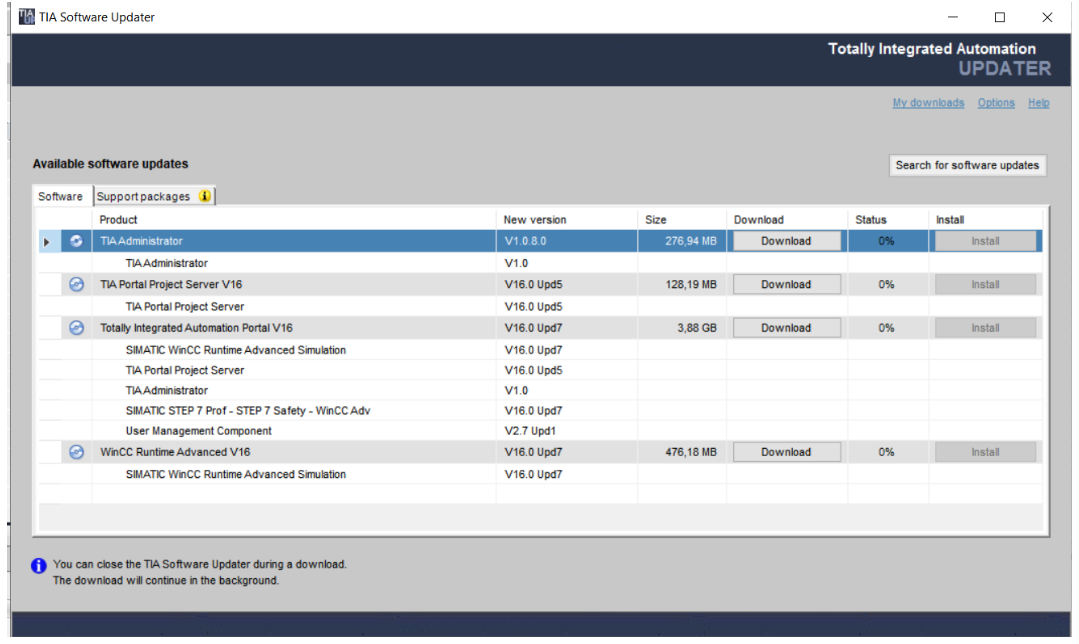Click the Totally Integrated Automation Portal V16 update icon
The height and width of the screenshot is (644, 1079).
[76, 328]
